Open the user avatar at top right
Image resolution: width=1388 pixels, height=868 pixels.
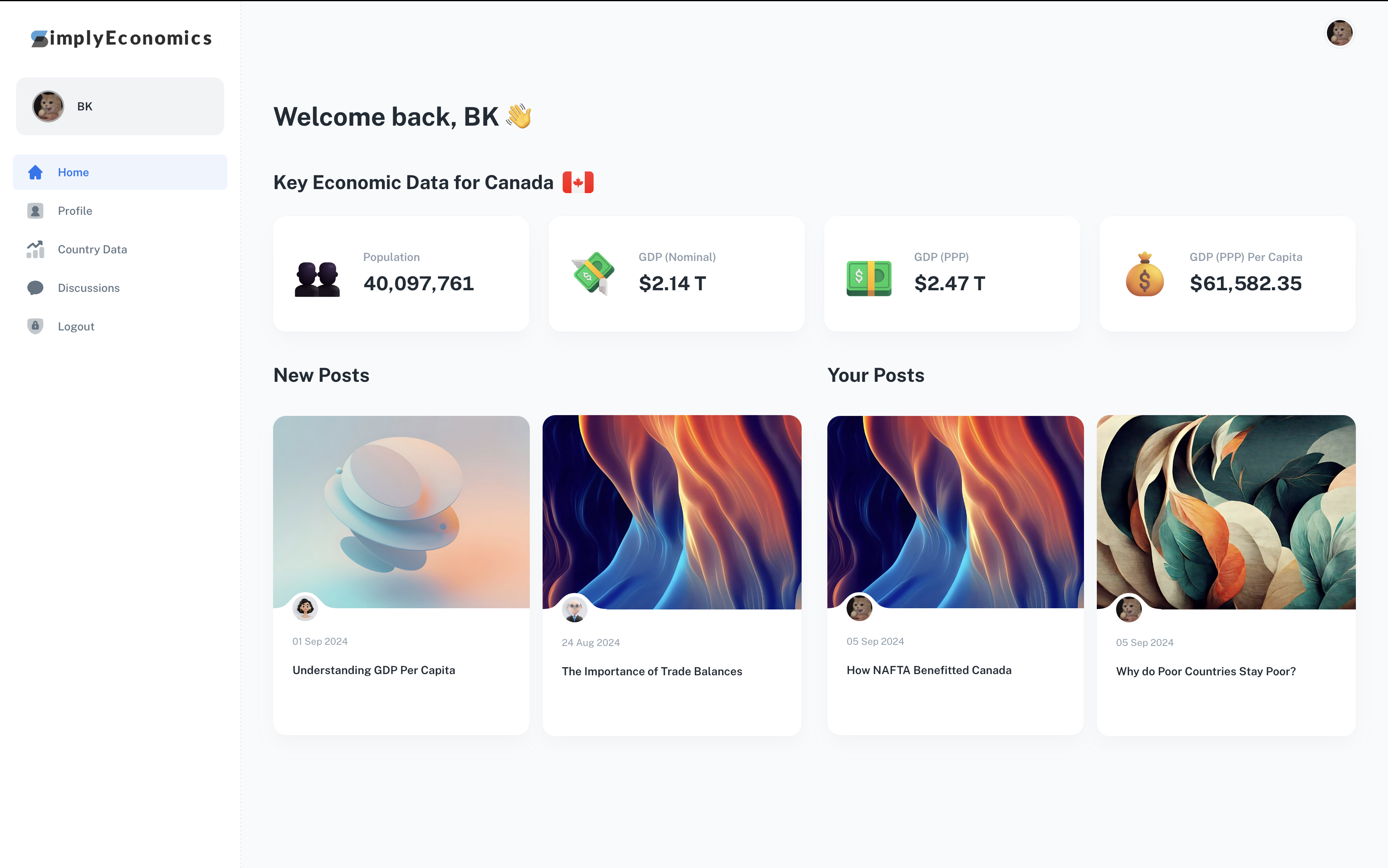(x=1339, y=33)
